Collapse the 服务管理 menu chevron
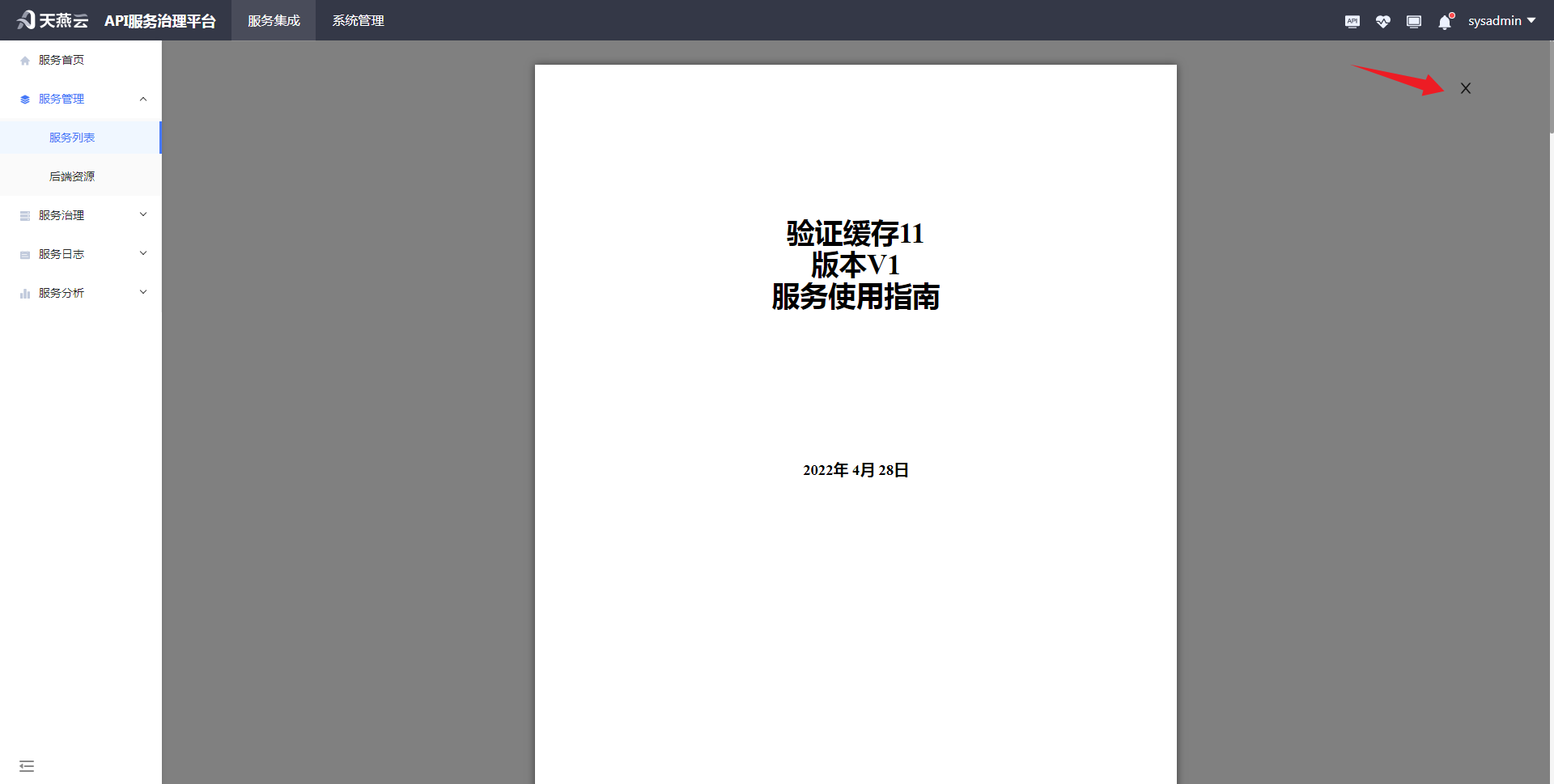Screen dimensions: 1554x784 tap(143, 99)
